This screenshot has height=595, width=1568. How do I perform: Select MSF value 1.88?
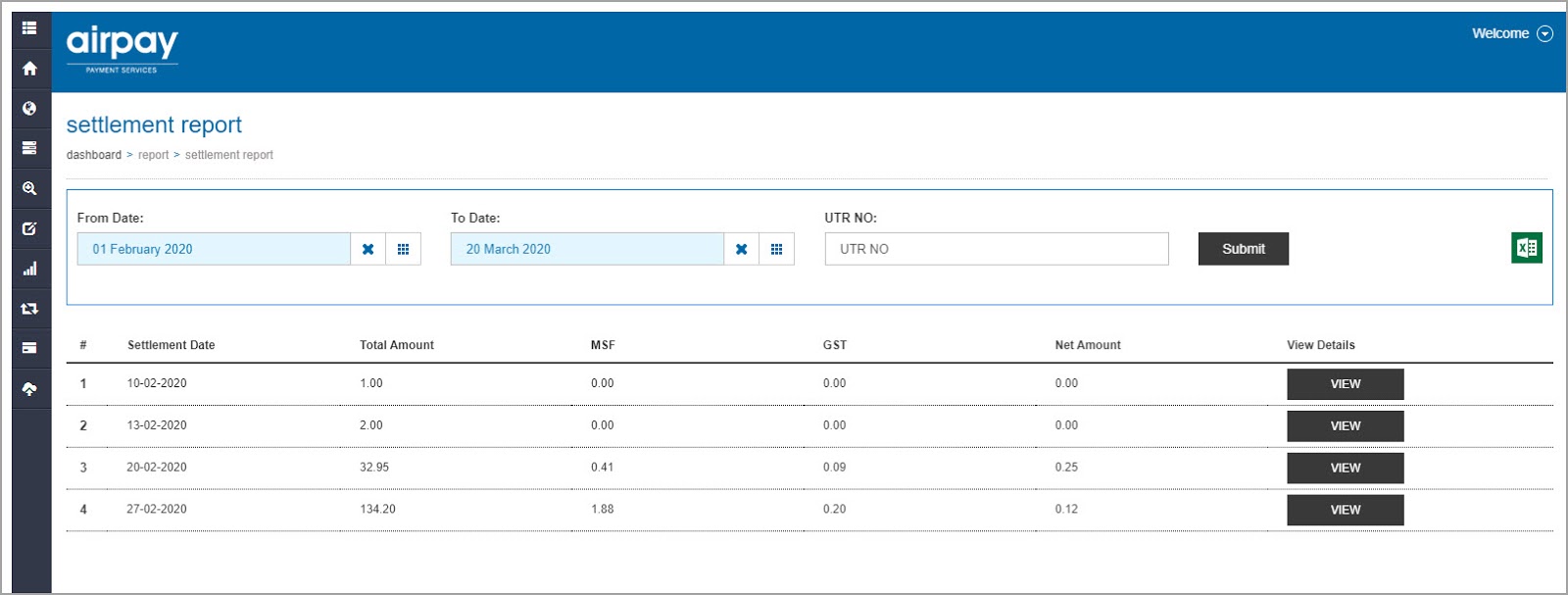[x=603, y=510]
